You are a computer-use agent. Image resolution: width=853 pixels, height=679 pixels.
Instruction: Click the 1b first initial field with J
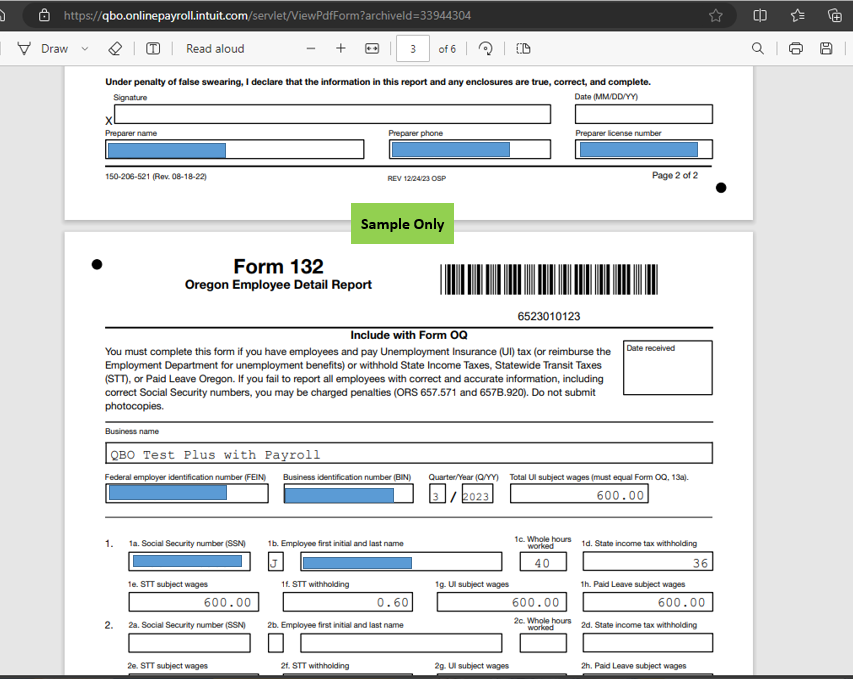[x=275, y=561]
